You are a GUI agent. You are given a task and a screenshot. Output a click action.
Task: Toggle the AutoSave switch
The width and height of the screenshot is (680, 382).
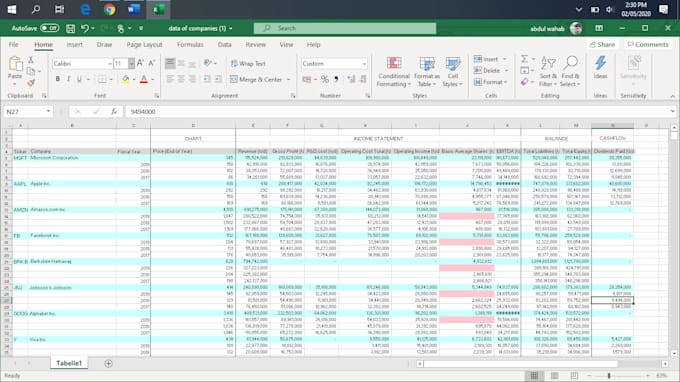coord(49,28)
